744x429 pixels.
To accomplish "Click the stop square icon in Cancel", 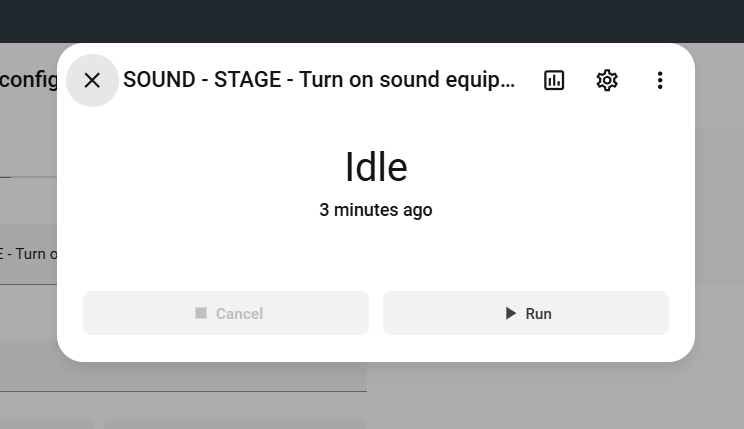I will pos(201,313).
